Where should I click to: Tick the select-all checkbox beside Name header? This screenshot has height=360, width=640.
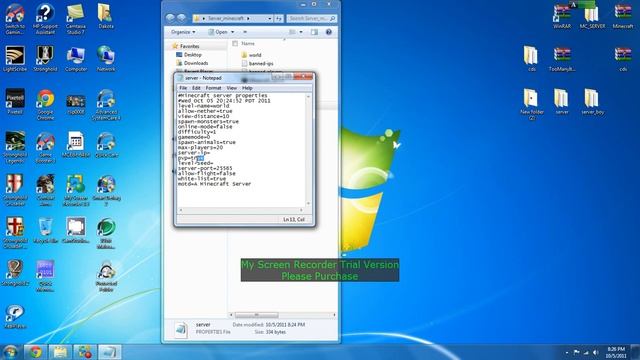[x=235, y=43]
